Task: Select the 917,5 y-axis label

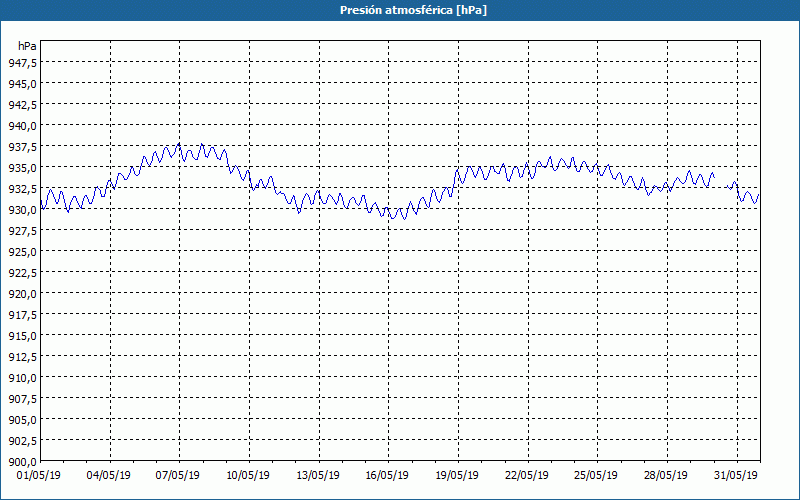Action: [x=23, y=315]
